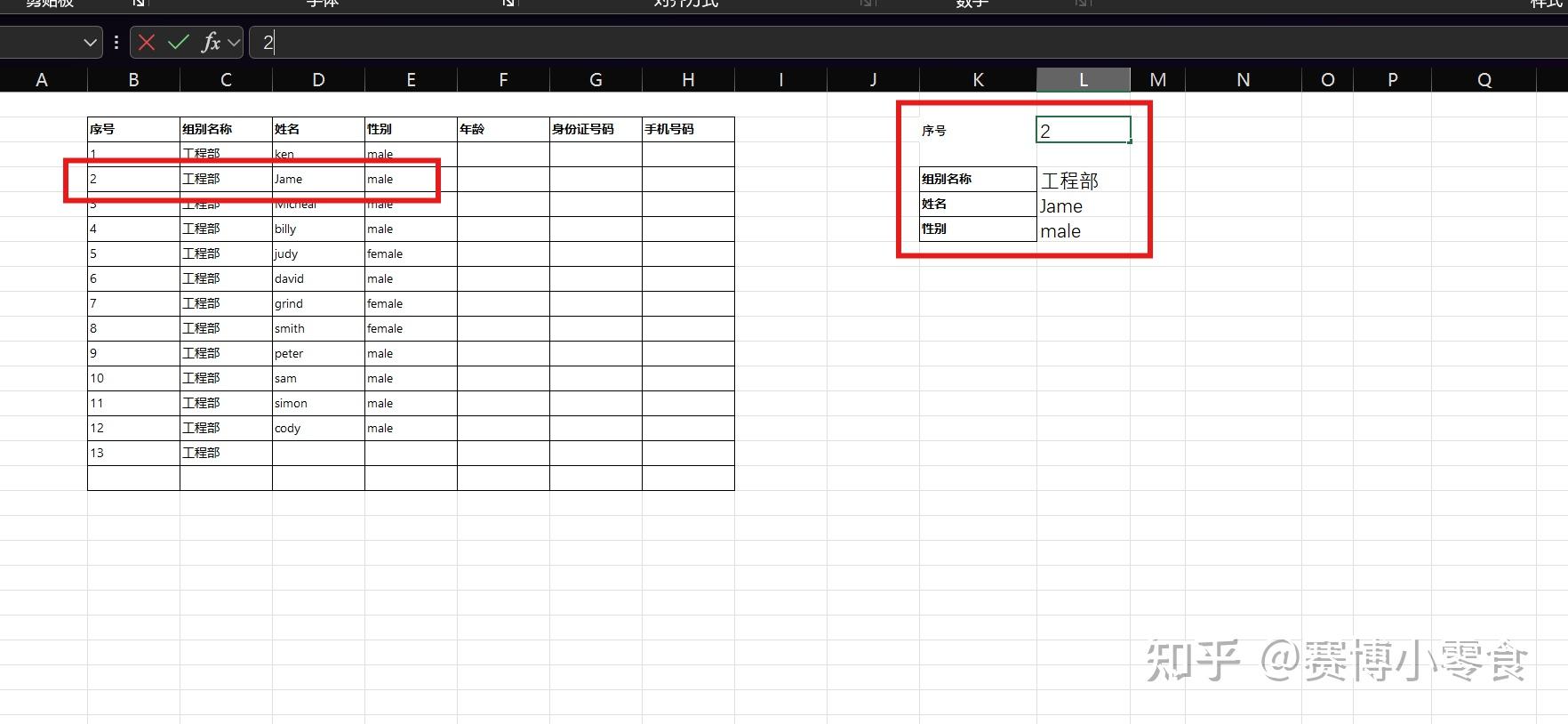The width and height of the screenshot is (1568, 724).
Task: Select the name cell grind
Action: 318,303
